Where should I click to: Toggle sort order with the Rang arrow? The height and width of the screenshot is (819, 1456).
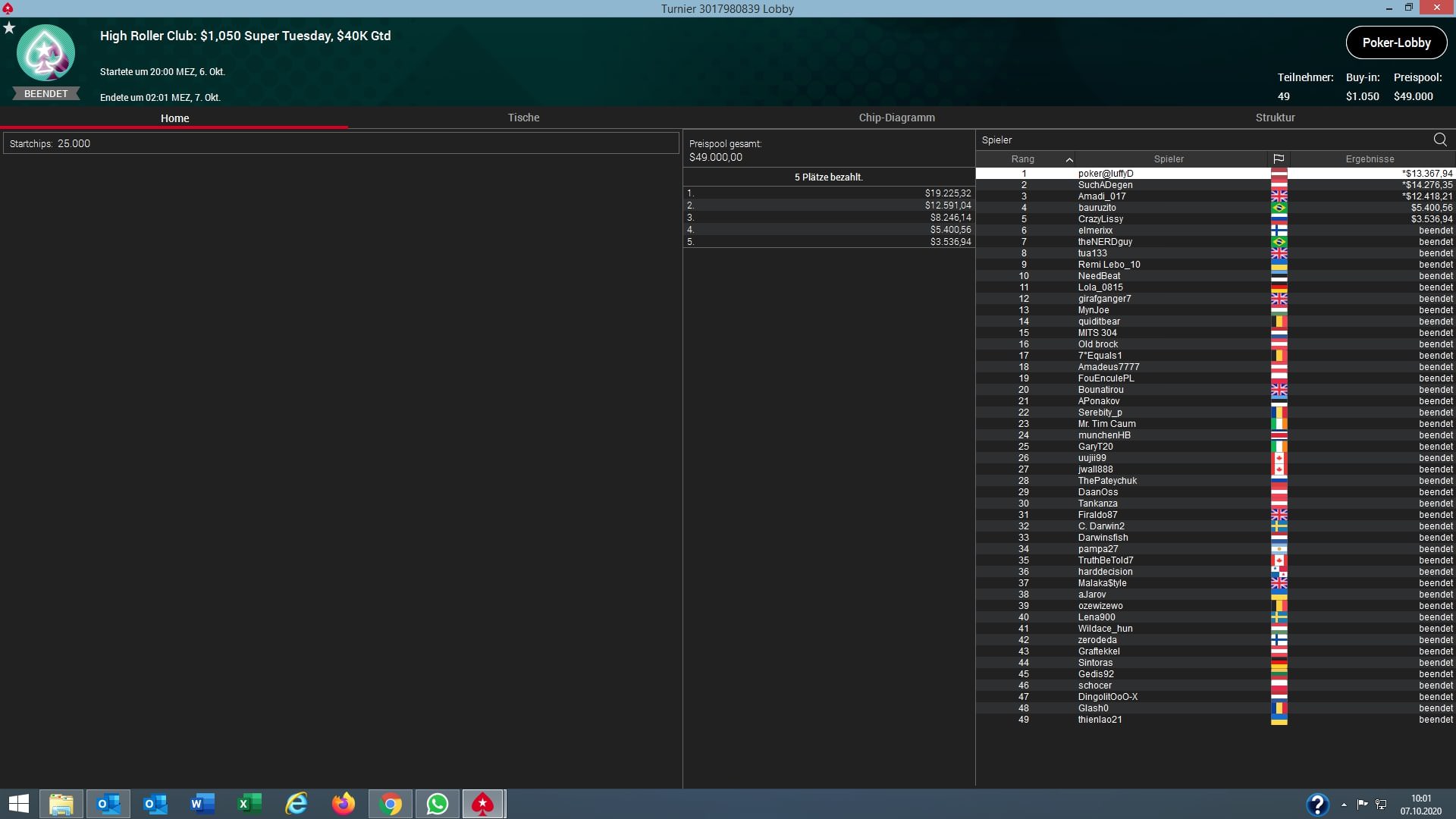coord(1069,159)
